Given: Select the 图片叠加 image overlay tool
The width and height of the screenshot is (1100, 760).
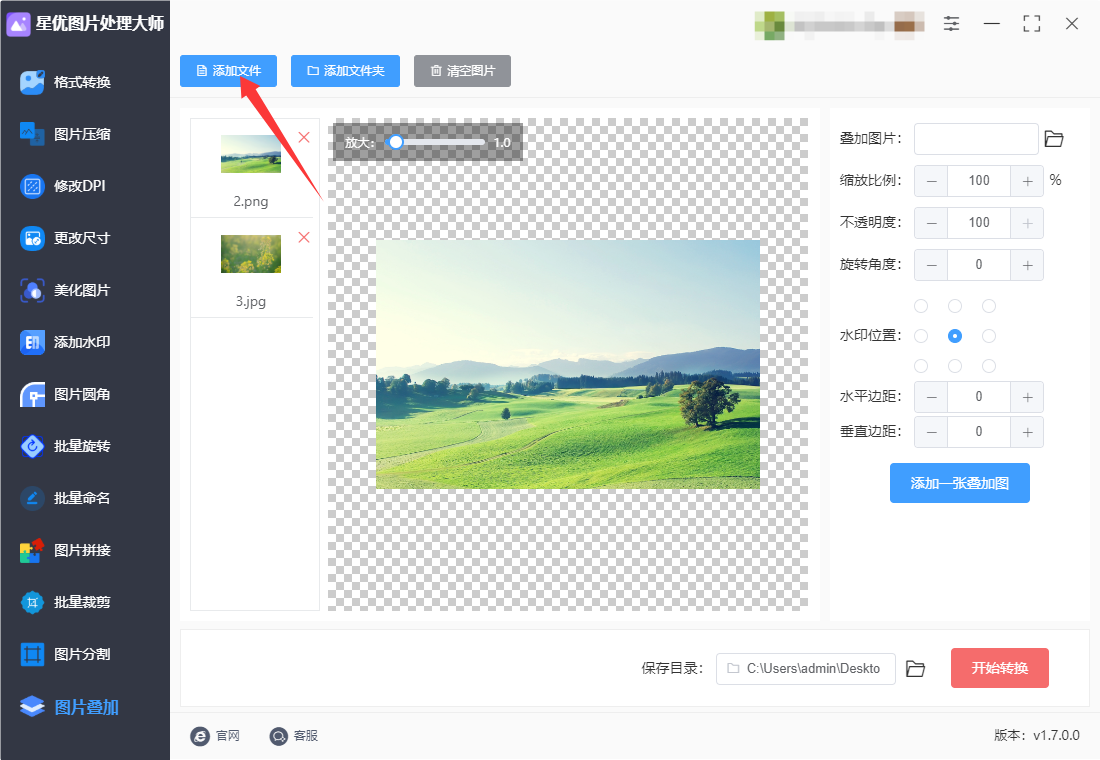Looking at the screenshot, I should (x=69, y=707).
